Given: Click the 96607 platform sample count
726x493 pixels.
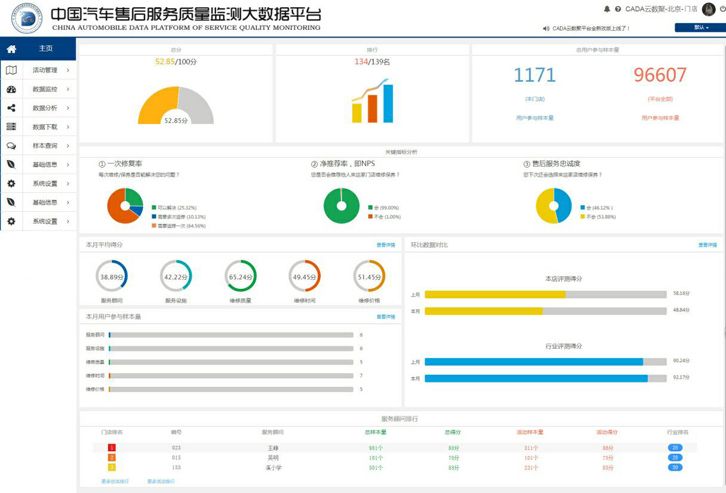Looking at the screenshot, I should pyautogui.click(x=660, y=75).
